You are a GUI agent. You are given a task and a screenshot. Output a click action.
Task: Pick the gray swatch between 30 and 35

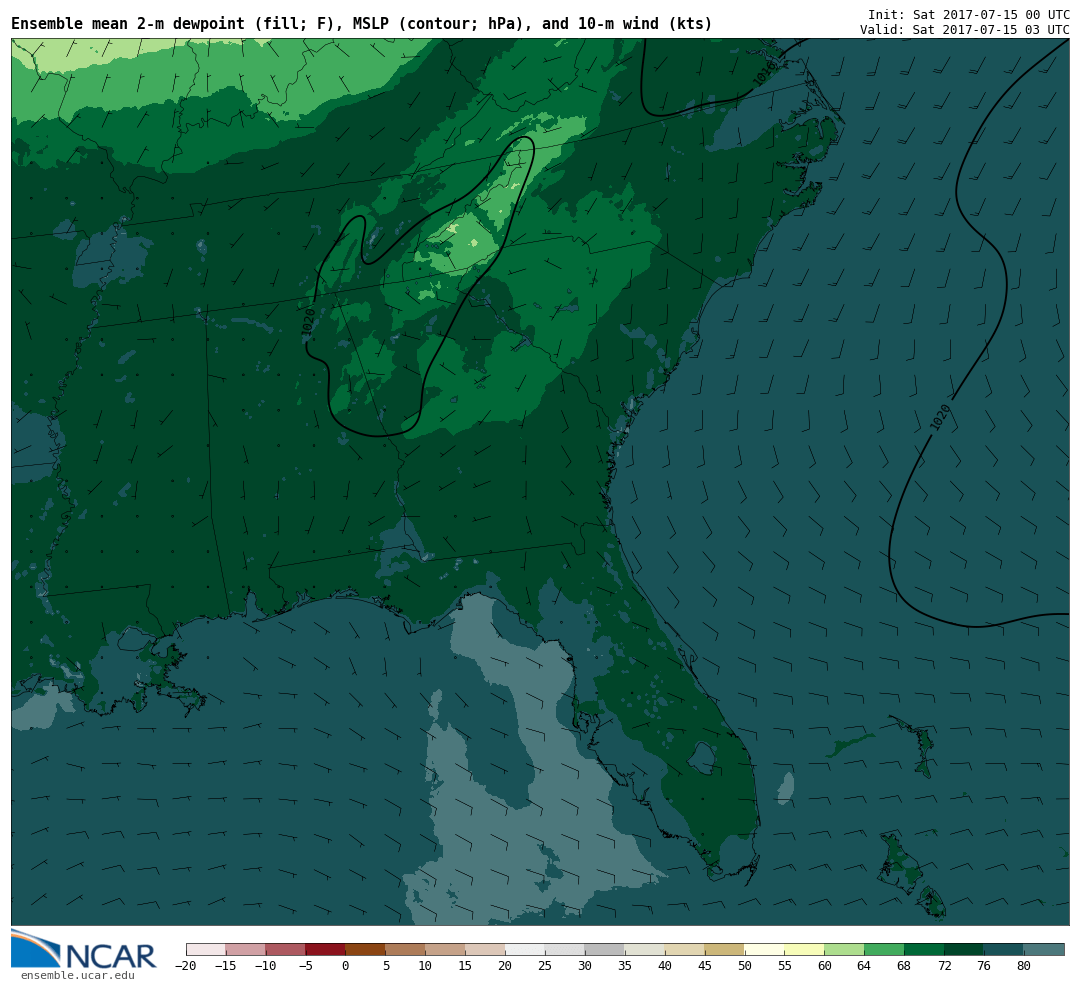click(605, 949)
